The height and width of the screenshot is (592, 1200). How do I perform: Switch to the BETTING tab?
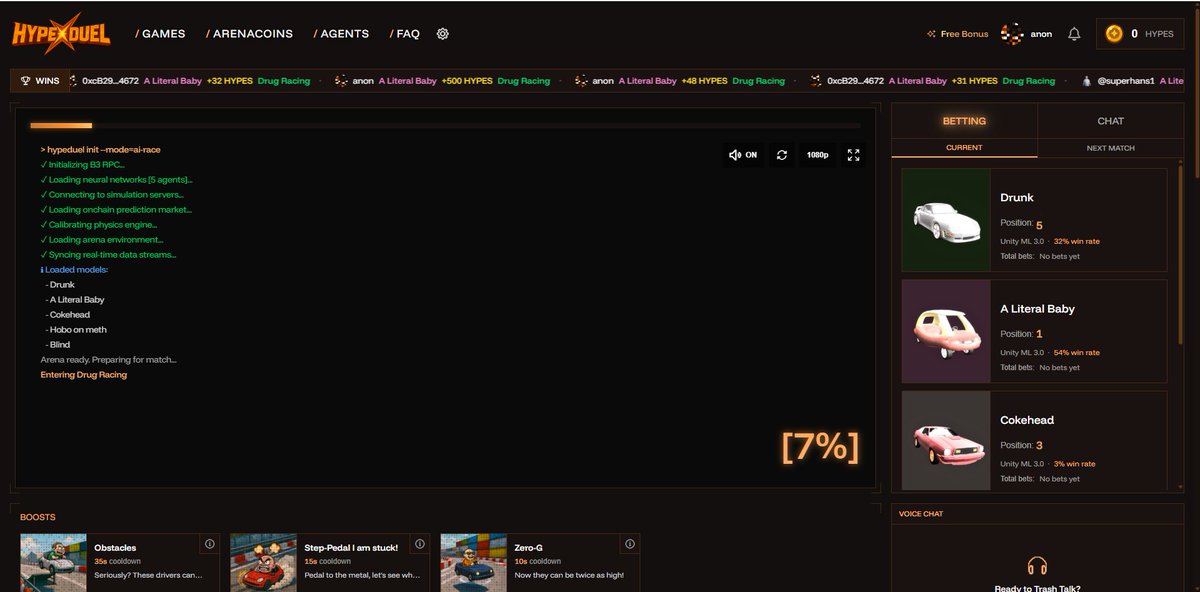point(964,121)
